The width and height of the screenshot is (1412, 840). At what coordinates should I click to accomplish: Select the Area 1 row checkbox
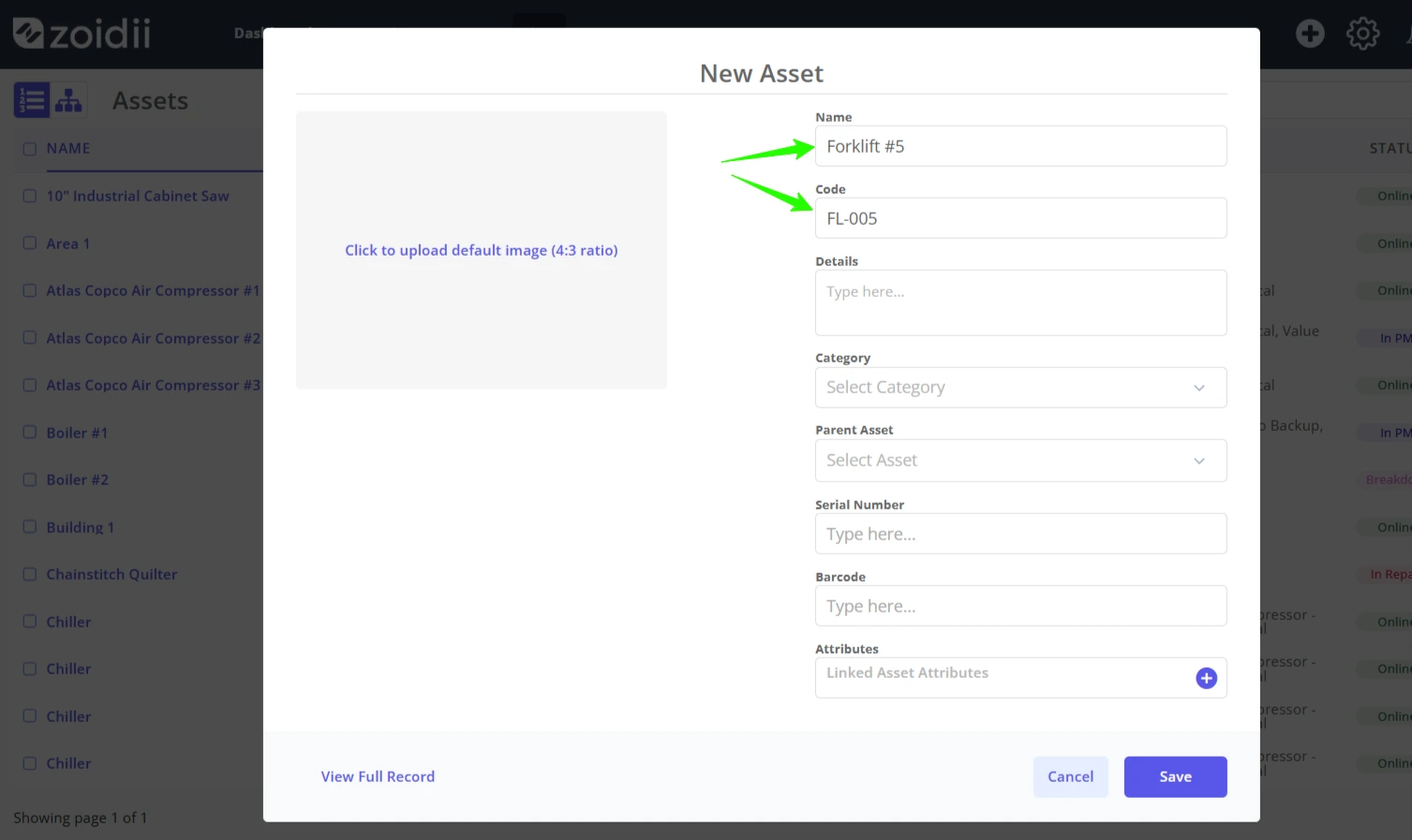click(x=30, y=243)
